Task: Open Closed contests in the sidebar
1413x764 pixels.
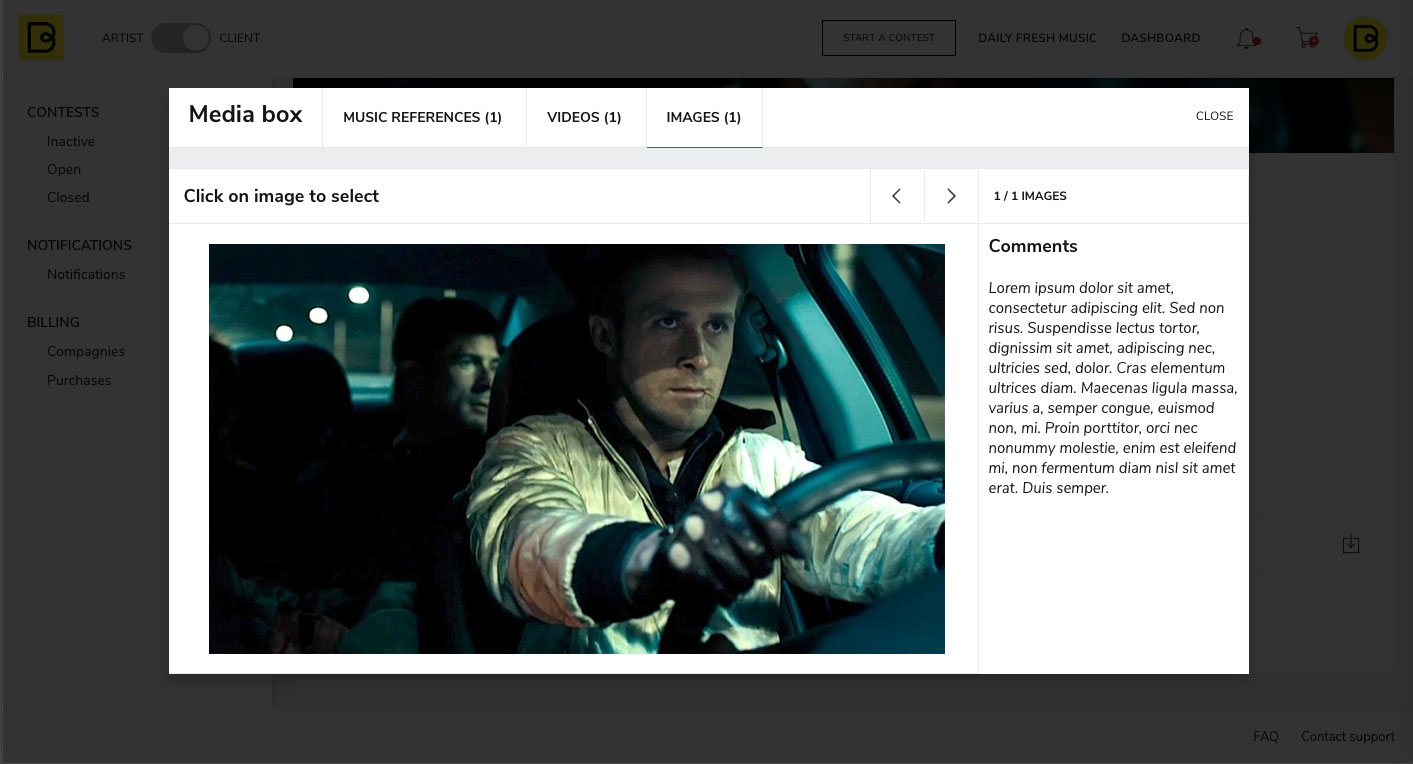Action: [68, 197]
